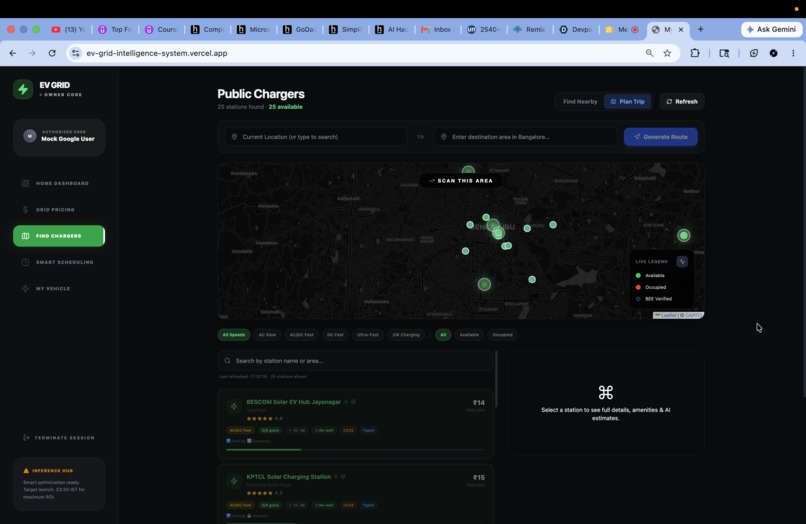Image resolution: width=806 pixels, height=524 pixels.
Task: Click the browser address bar URL
Action: coord(157,53)
